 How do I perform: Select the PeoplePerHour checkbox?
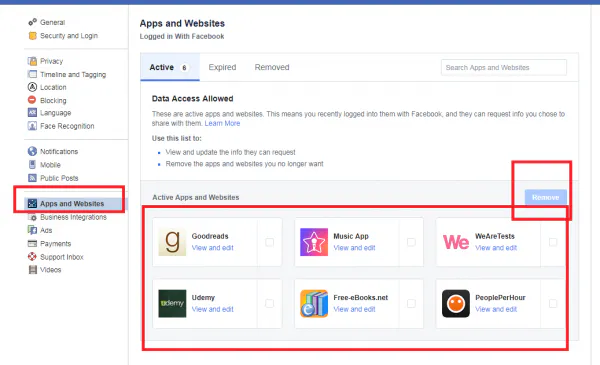[553, 303]
